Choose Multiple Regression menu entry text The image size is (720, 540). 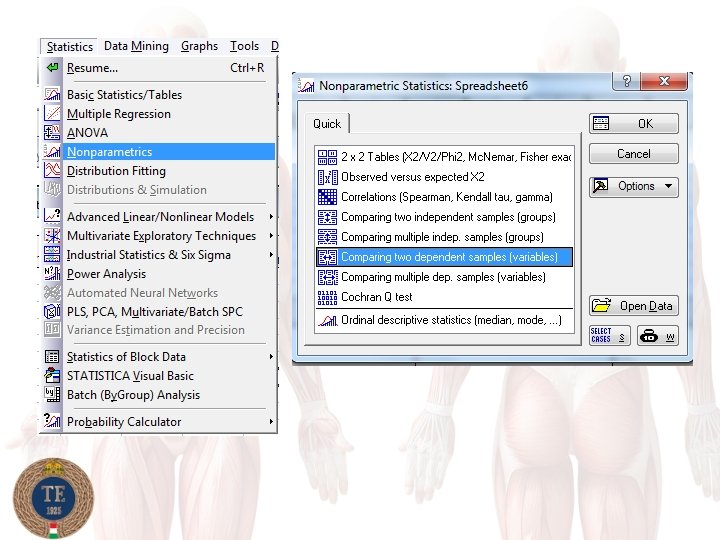118,114
